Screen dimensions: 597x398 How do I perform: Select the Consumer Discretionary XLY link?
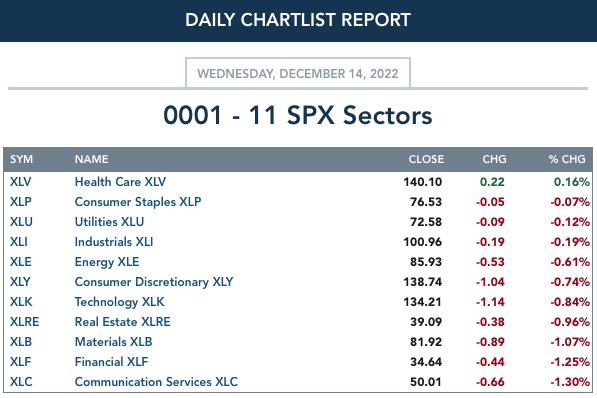coord(154,281)
